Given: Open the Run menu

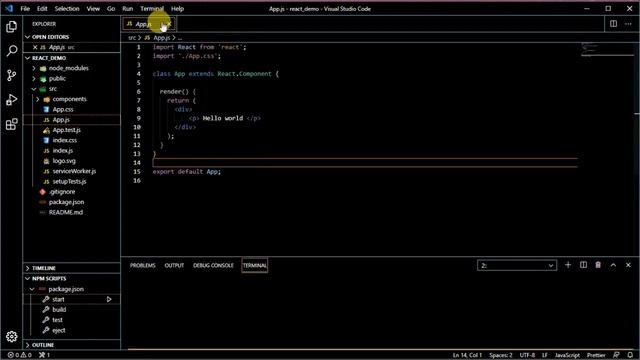Looking at the screenshot, I should coord(128,9).
